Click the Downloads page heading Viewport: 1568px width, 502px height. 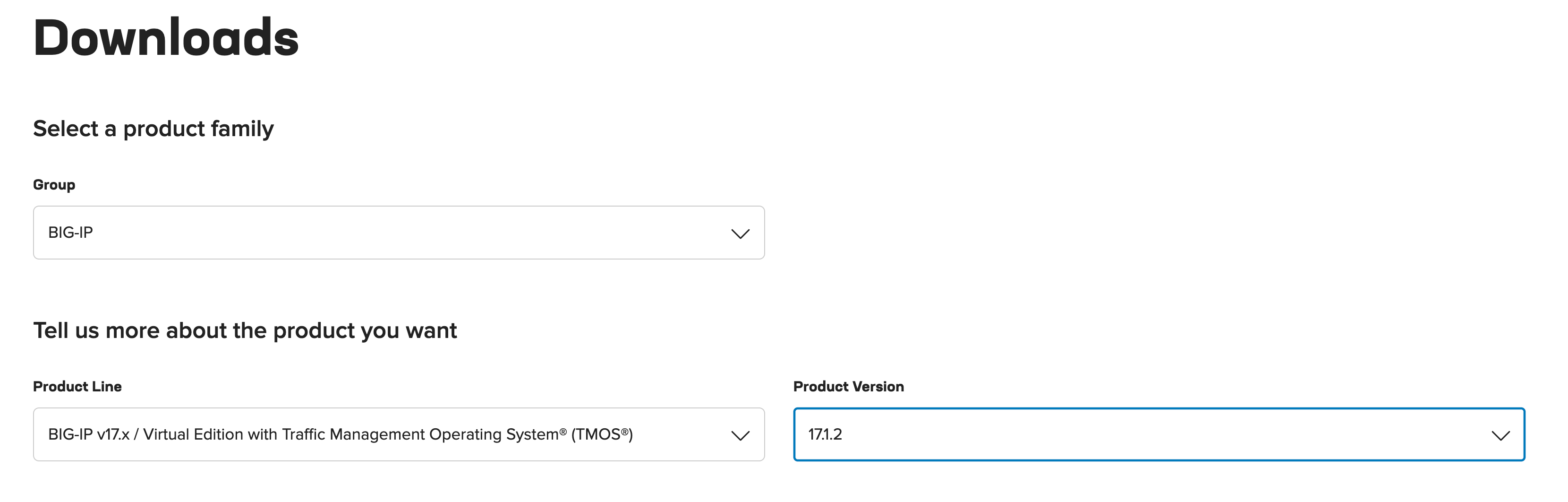pos(166,38)
